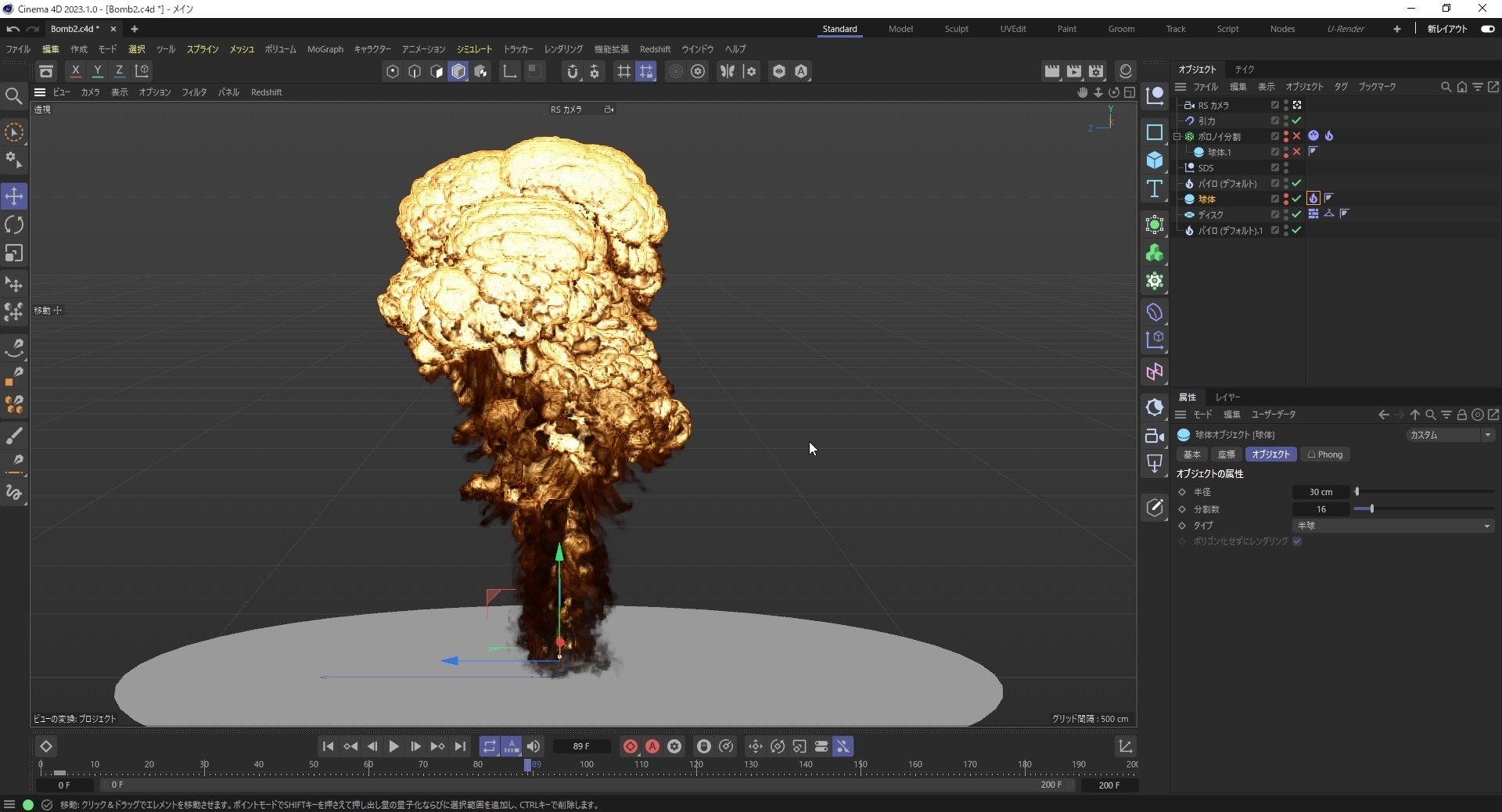The height and width of the screenshot is (812, 1502).
Task: Go to end of animation
Action: coord(460,747)
